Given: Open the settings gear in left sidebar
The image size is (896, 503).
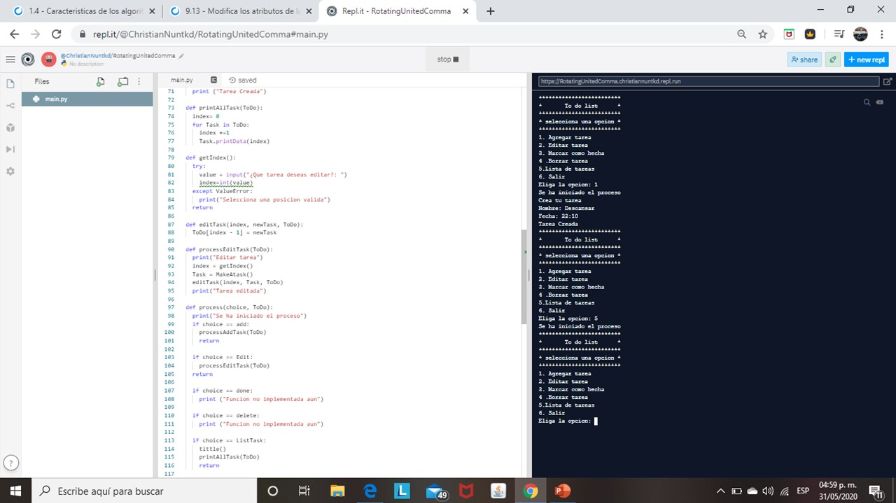Looking at the screenshot, I should pyautogui.click(x=11, y=171).
